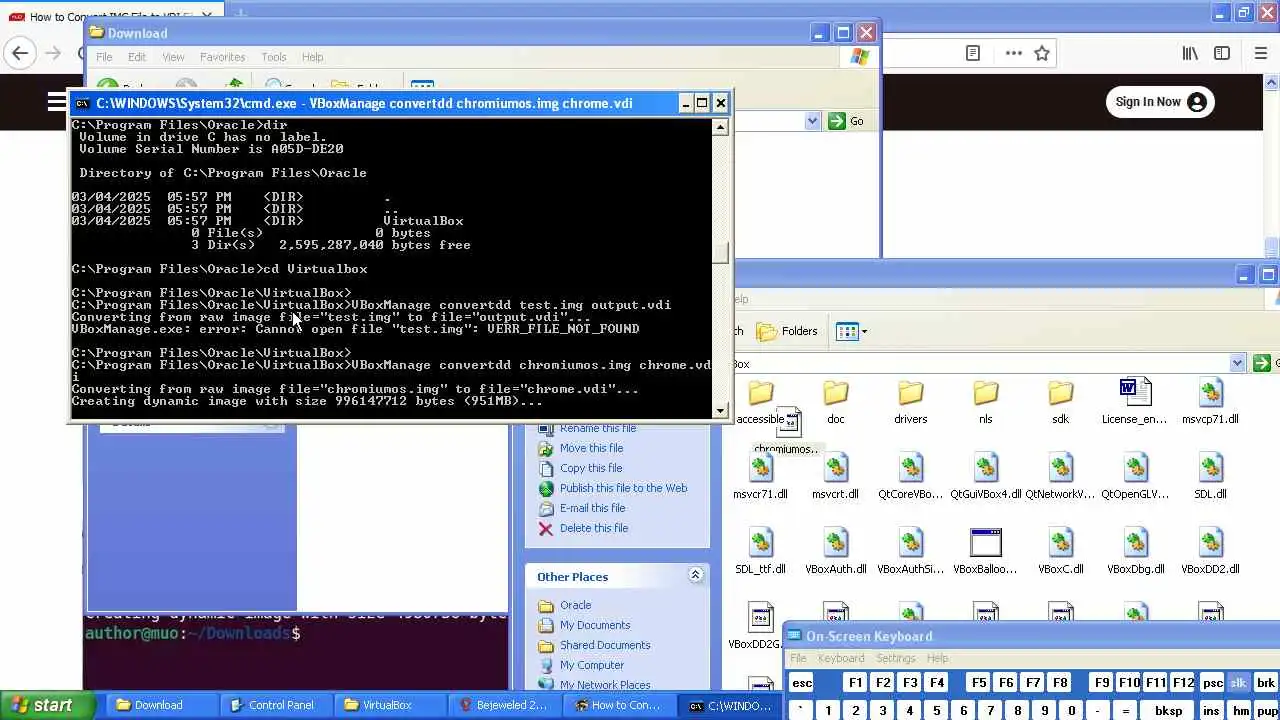Click bksp key on On-Screen Keyboard
Image resolution: width=1280 pixels, height=720 pixels.
[1168, 711]
